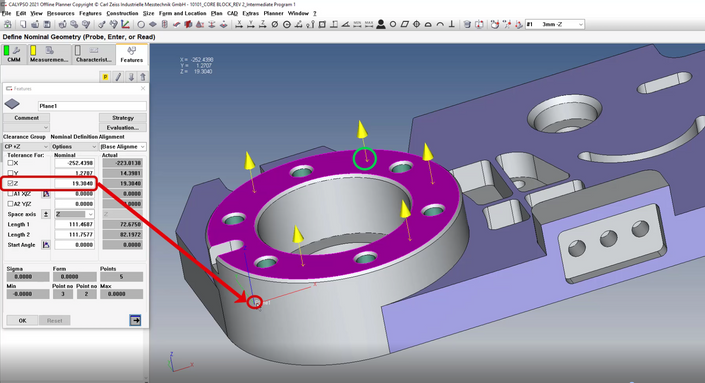Select the plane feature icon in toolbar

[153, 24]
